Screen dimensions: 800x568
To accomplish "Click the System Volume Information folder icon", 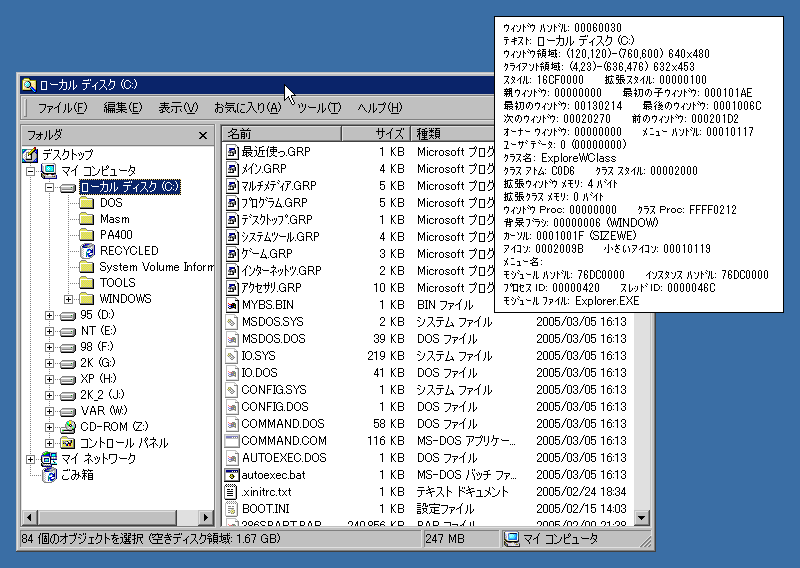I will pos(87,267).
